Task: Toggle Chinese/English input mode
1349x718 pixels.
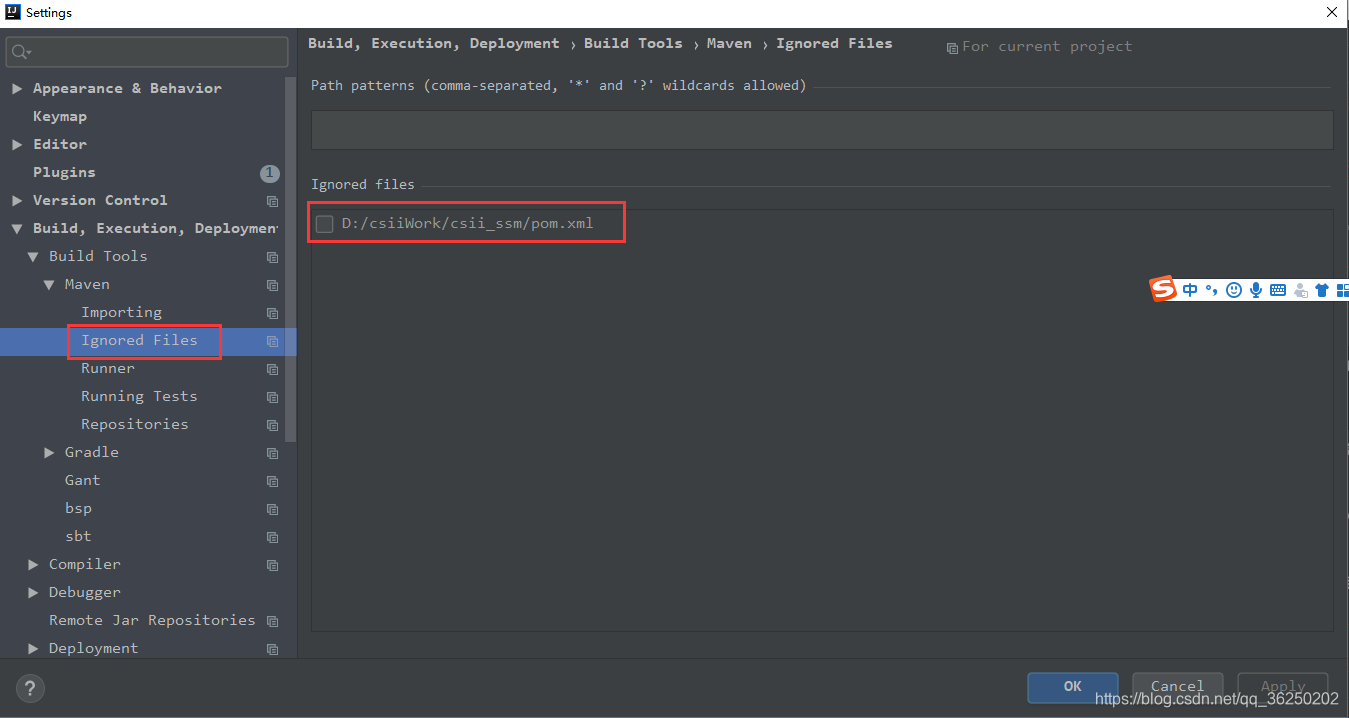Action: tap(1190, 290)
